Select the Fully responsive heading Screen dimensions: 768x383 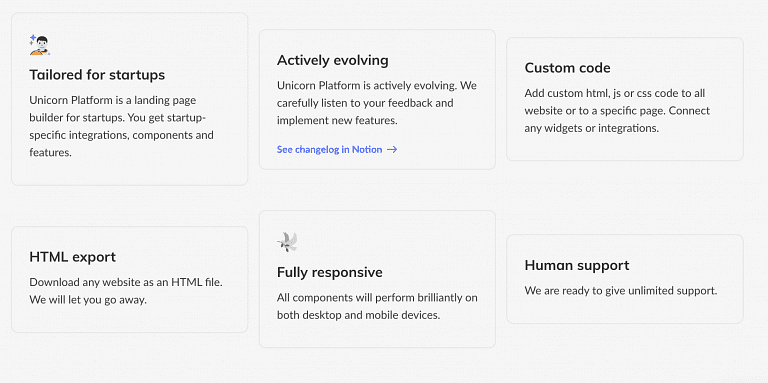[330, 272]
